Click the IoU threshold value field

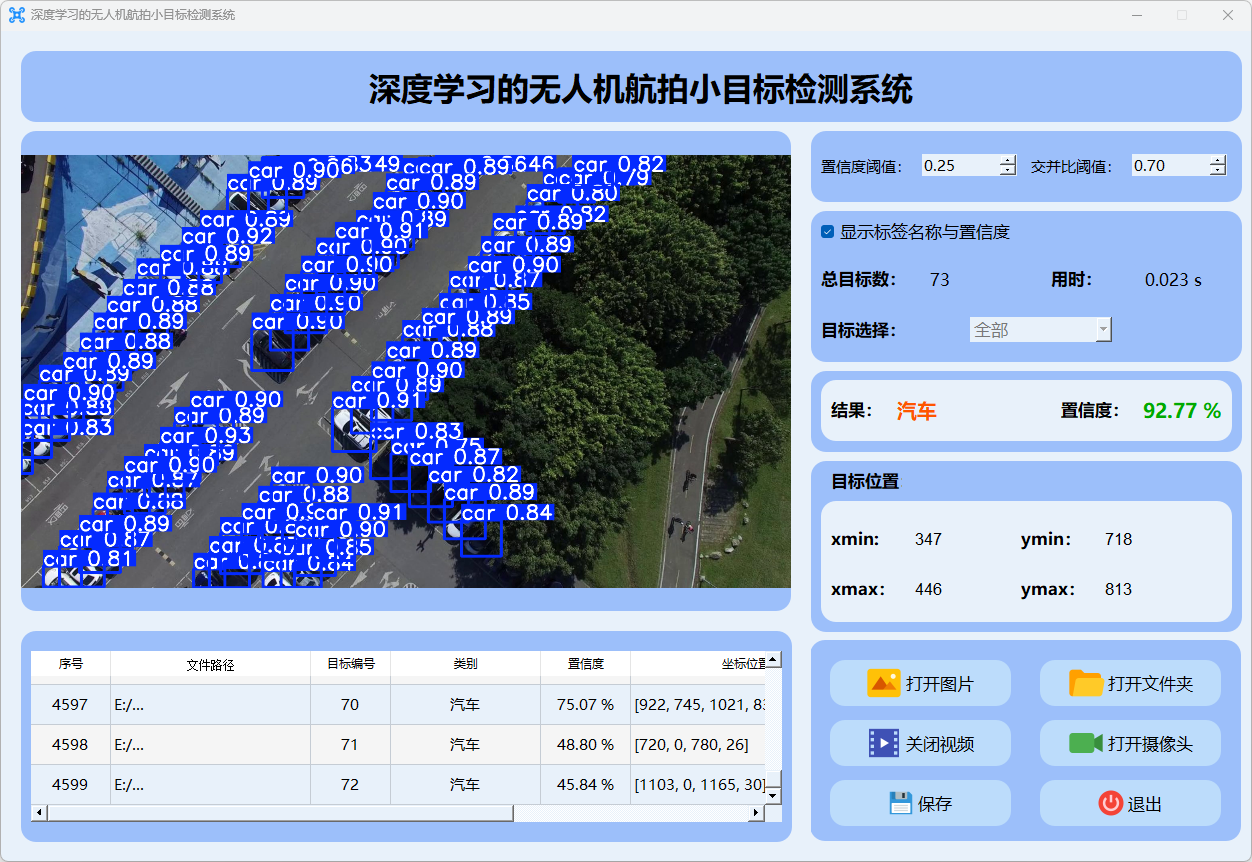click(x=1168, y=166)
